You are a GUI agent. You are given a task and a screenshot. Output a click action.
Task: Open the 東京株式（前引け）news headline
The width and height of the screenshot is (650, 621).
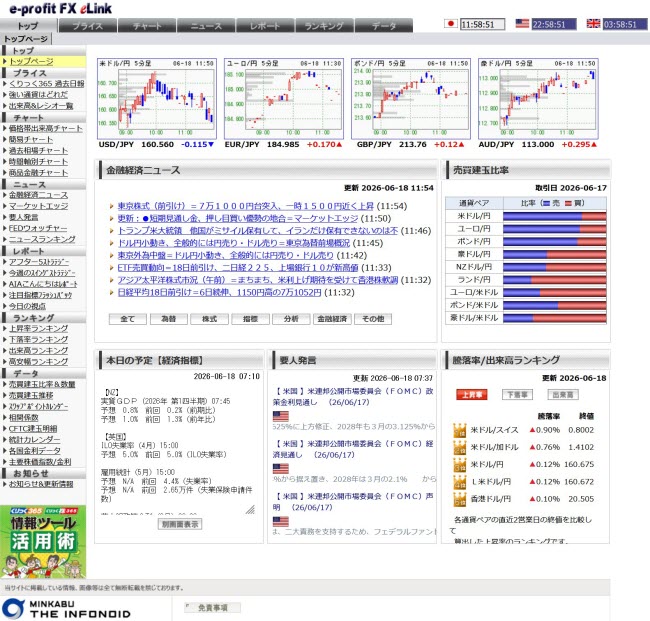click(245, 206)
